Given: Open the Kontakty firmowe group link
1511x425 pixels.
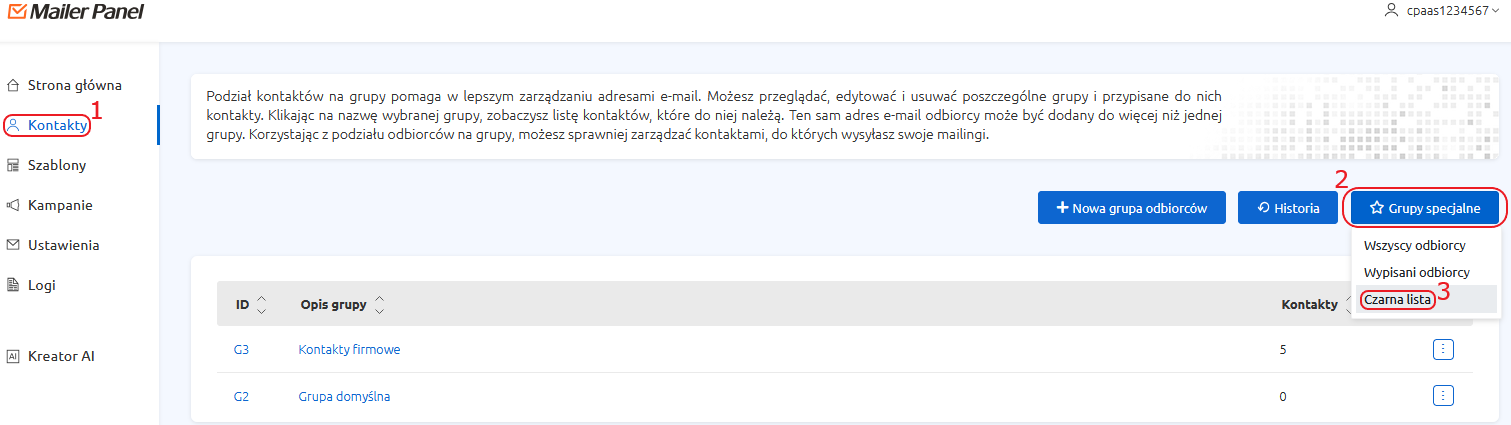Looking at the screenshot, I should 349,349.
